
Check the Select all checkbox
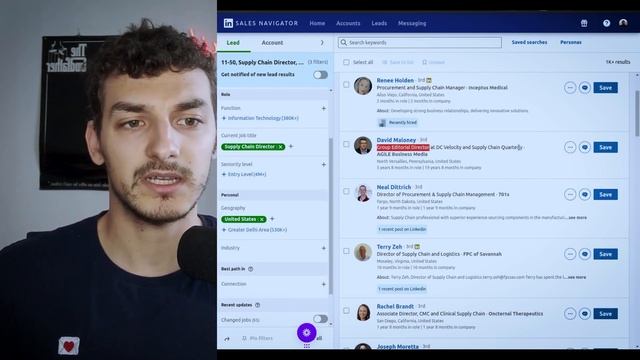(346, 62)
